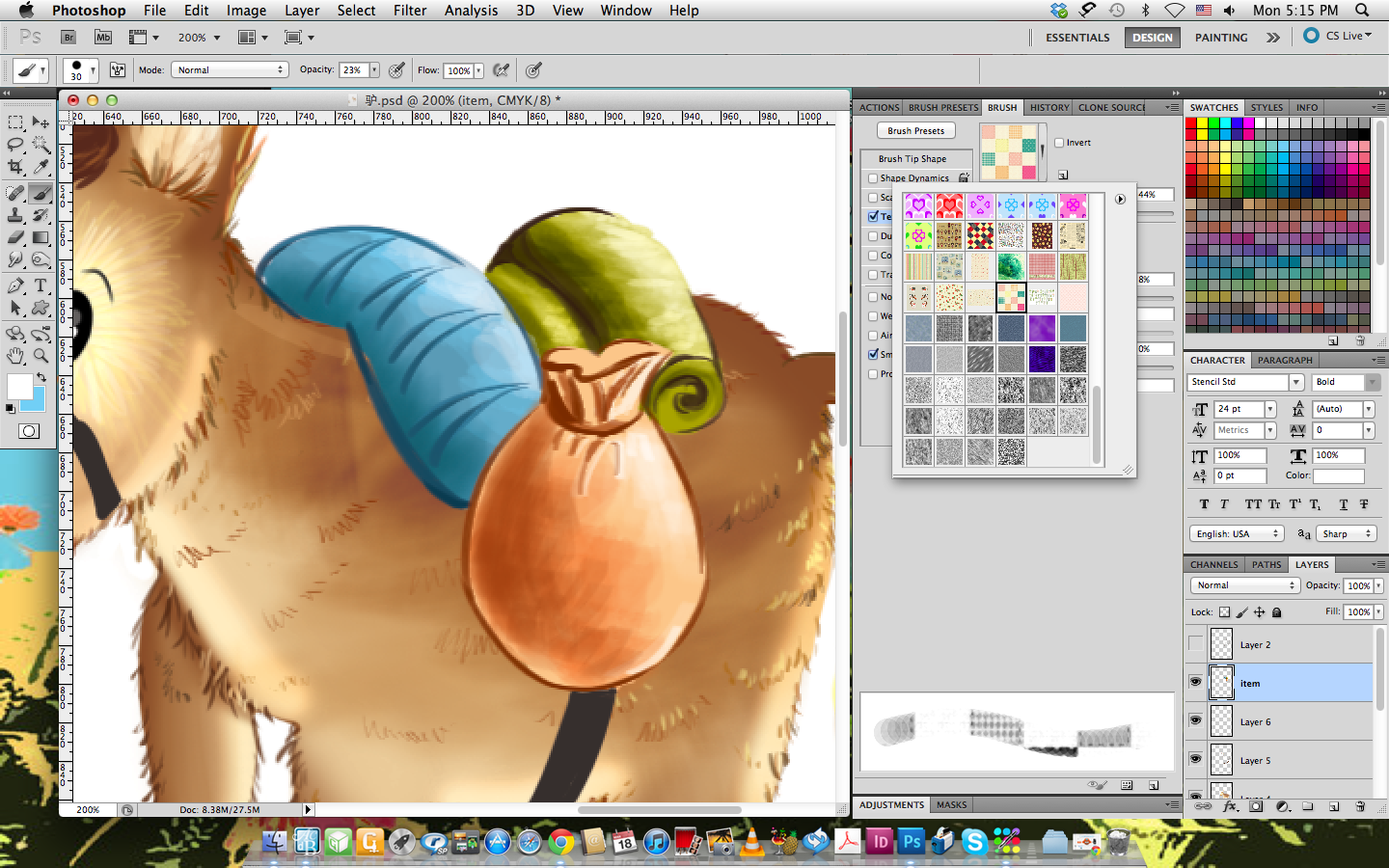Uncheck the Texture checkbox
This screenshot has height=868, width=1389.
click(873, 217)
